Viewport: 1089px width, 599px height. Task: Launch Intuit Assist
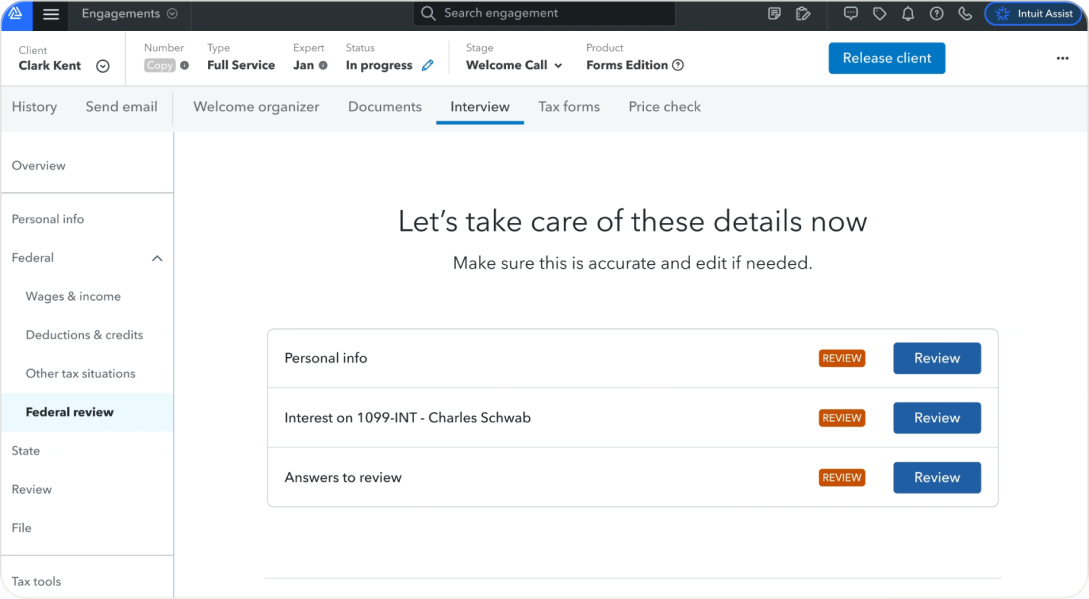1033,13
